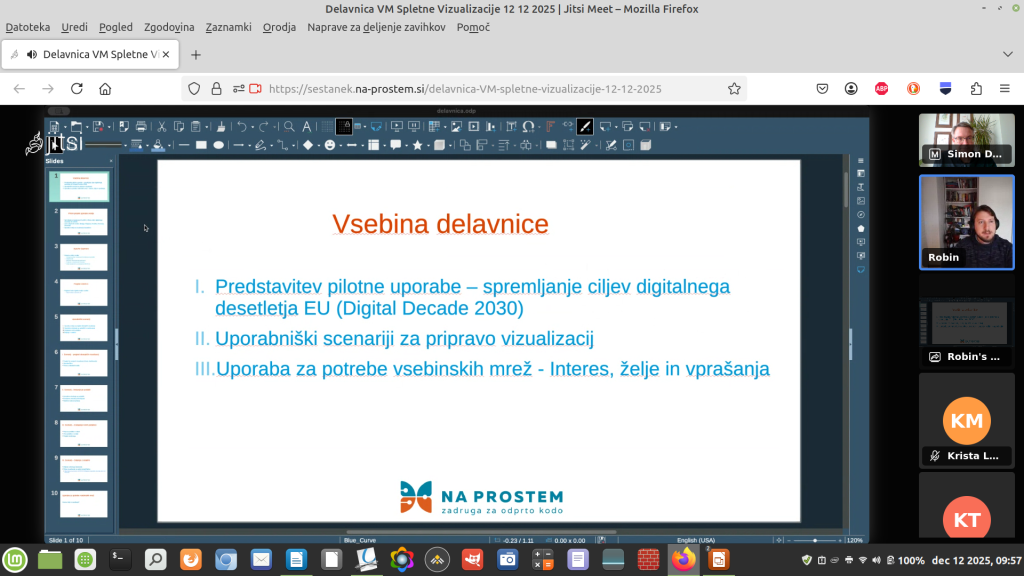Open the Zgodovina menu
1024x576 pixels.
point(169,27)
